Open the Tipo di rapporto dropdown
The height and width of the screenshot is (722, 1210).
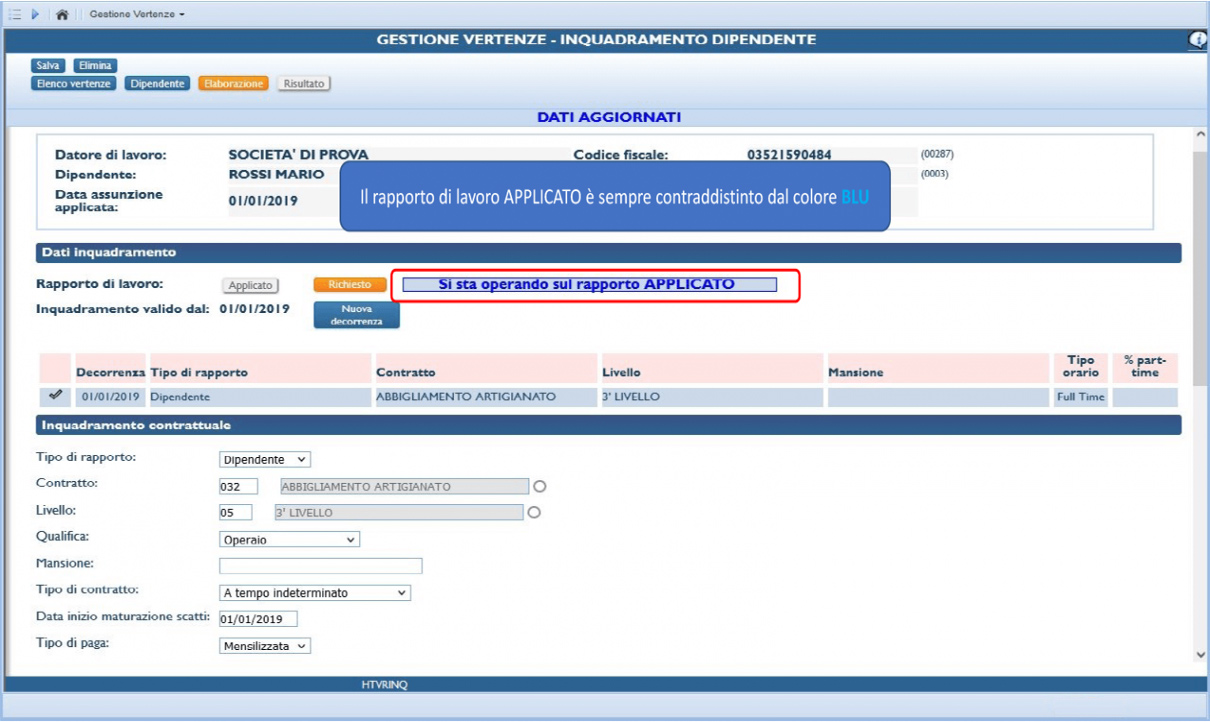pyautogui.click(x=265, y=460)
